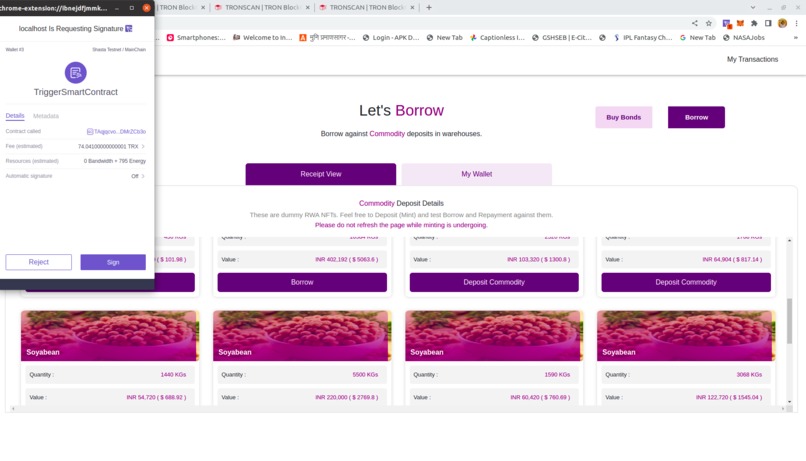
Task: Click the purple 'Commodity' word in subtitle
Action: coord(387,134)
